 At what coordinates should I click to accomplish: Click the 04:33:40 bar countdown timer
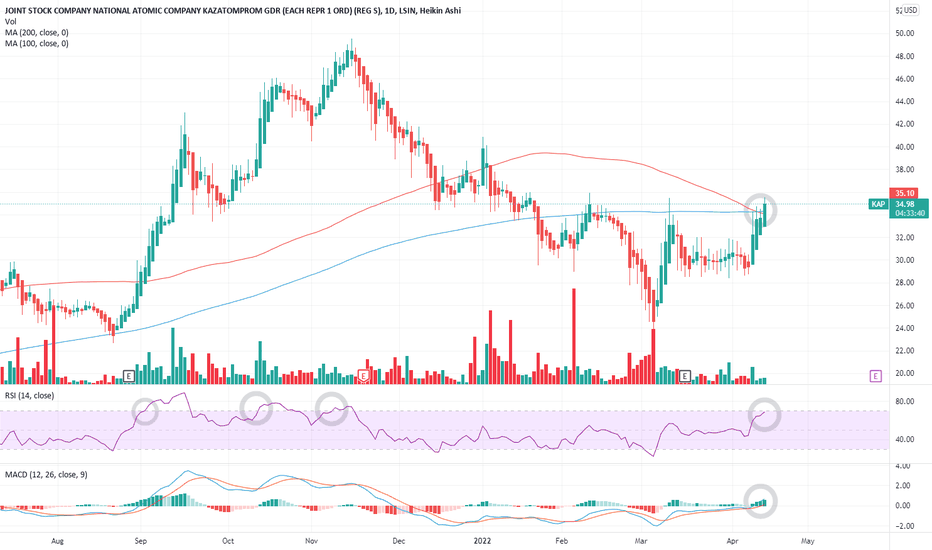pos(909,213)
